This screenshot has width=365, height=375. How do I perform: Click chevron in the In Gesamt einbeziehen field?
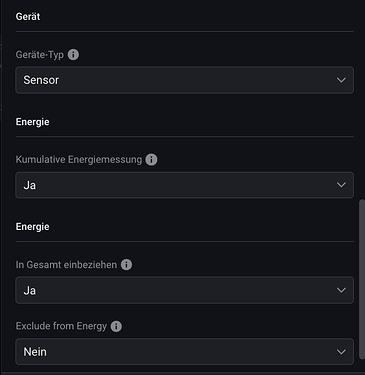pos(341,290)
